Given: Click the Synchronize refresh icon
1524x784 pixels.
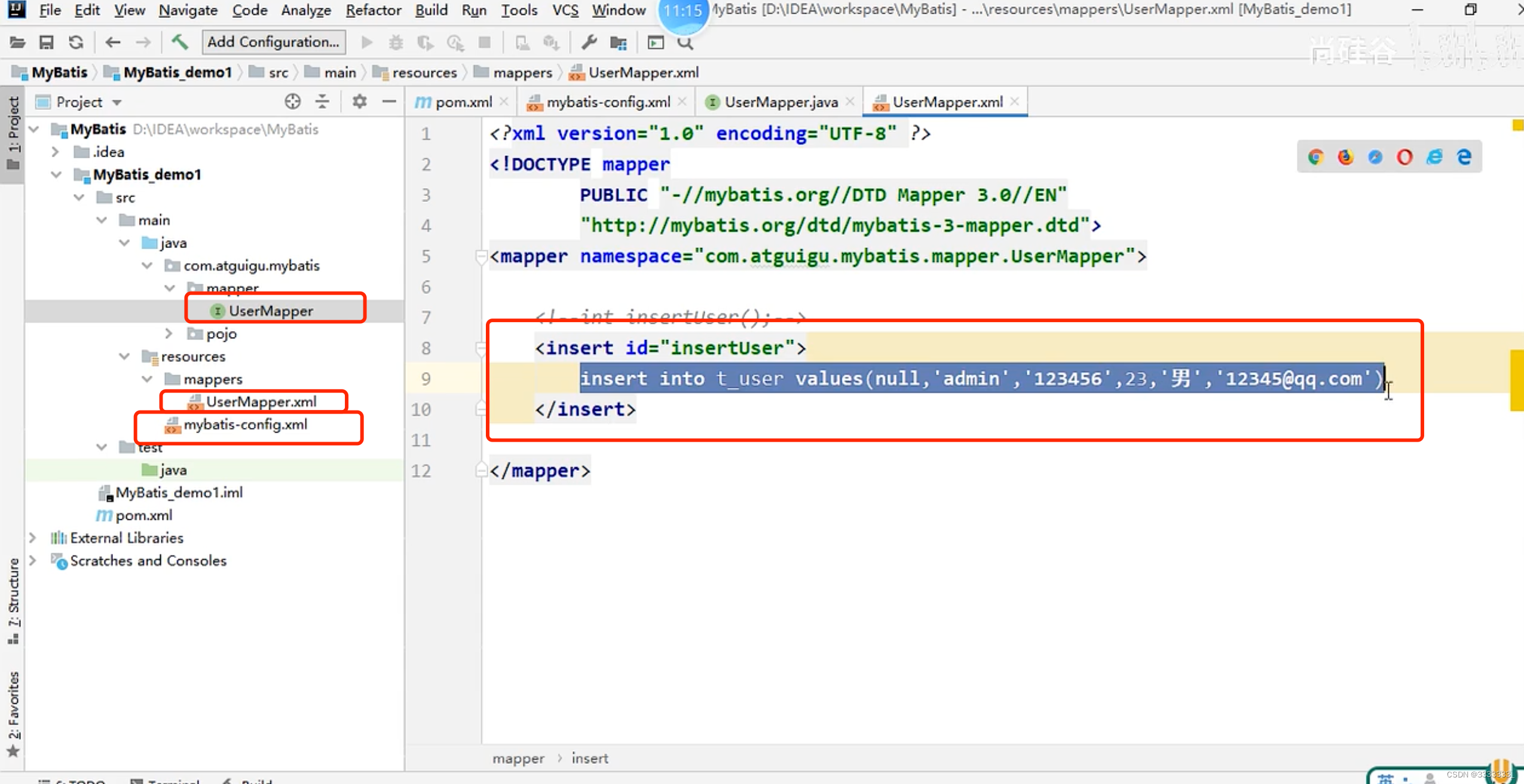Looking at the screenshot, I should [76, 42].
